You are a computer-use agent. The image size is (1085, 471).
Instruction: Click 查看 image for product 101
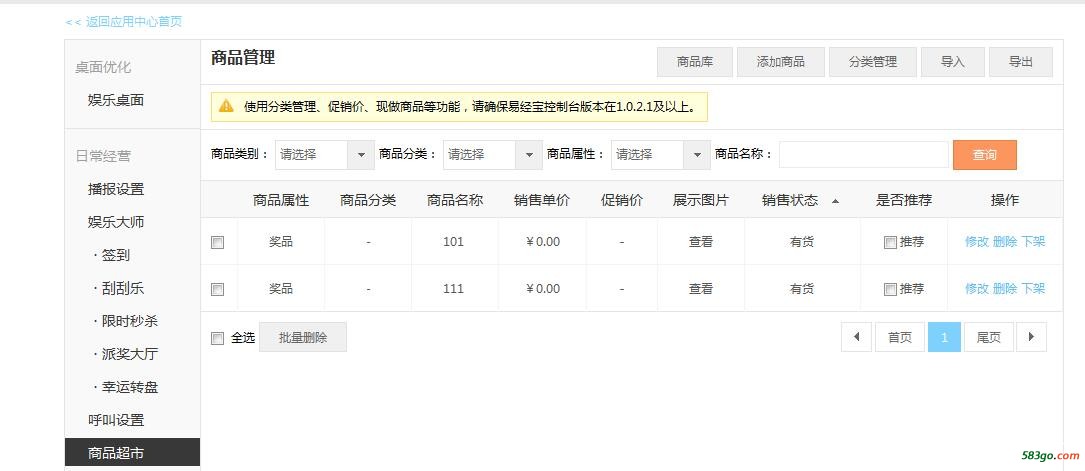700,242
